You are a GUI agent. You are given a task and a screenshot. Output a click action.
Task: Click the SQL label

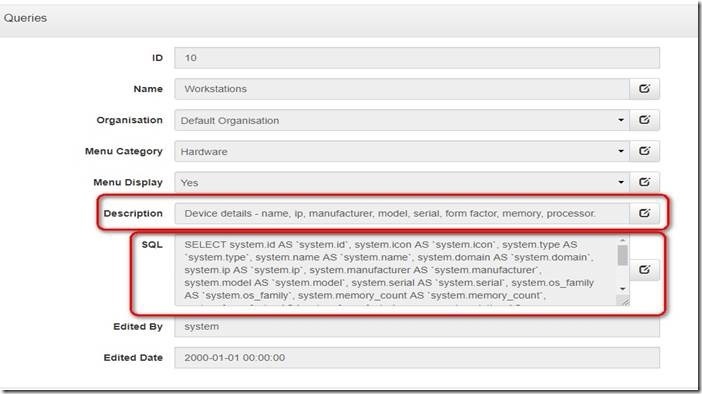tap(152, 244)
